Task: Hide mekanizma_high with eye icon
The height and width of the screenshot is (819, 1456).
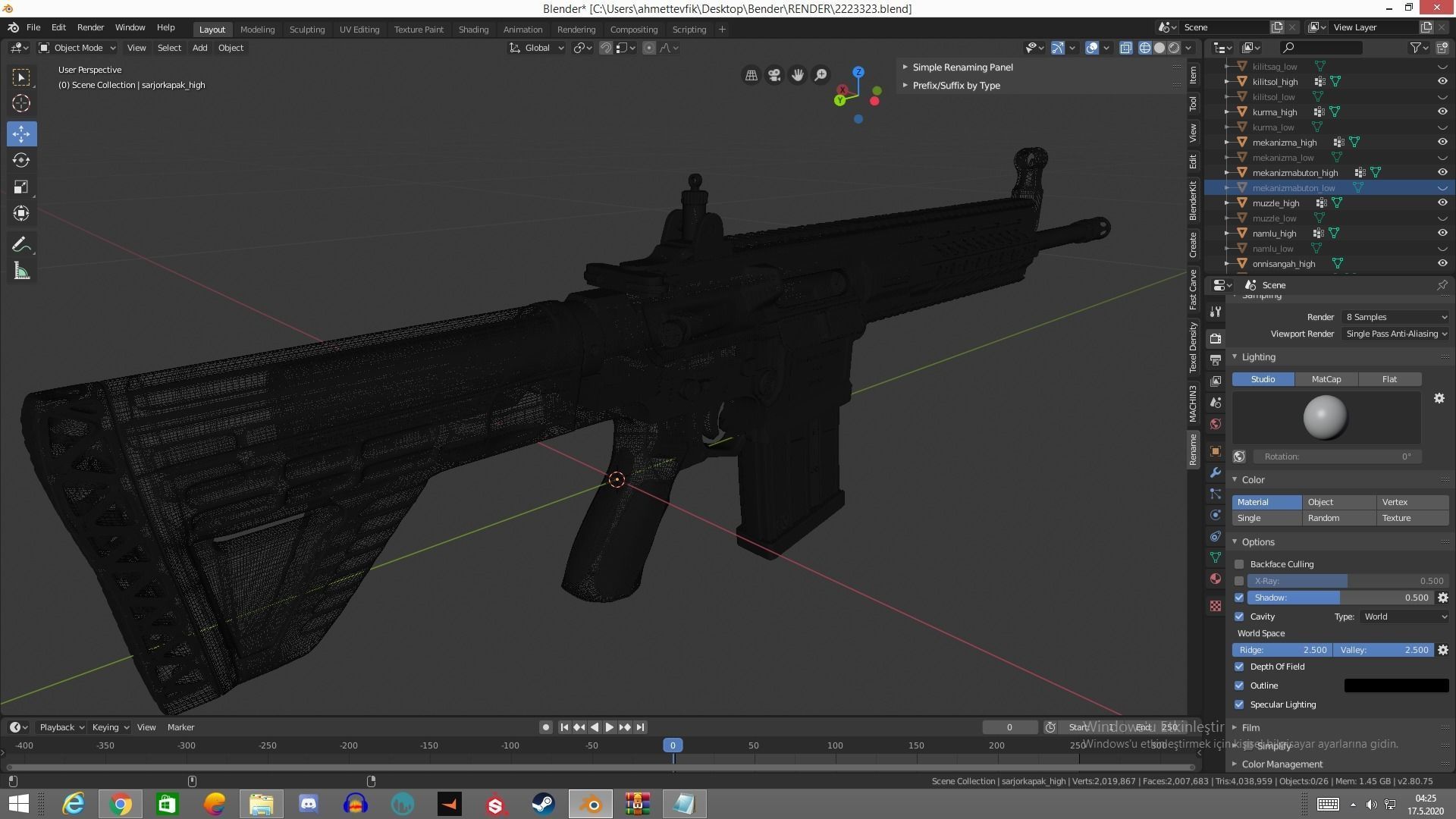Action: pos(1442,142)
